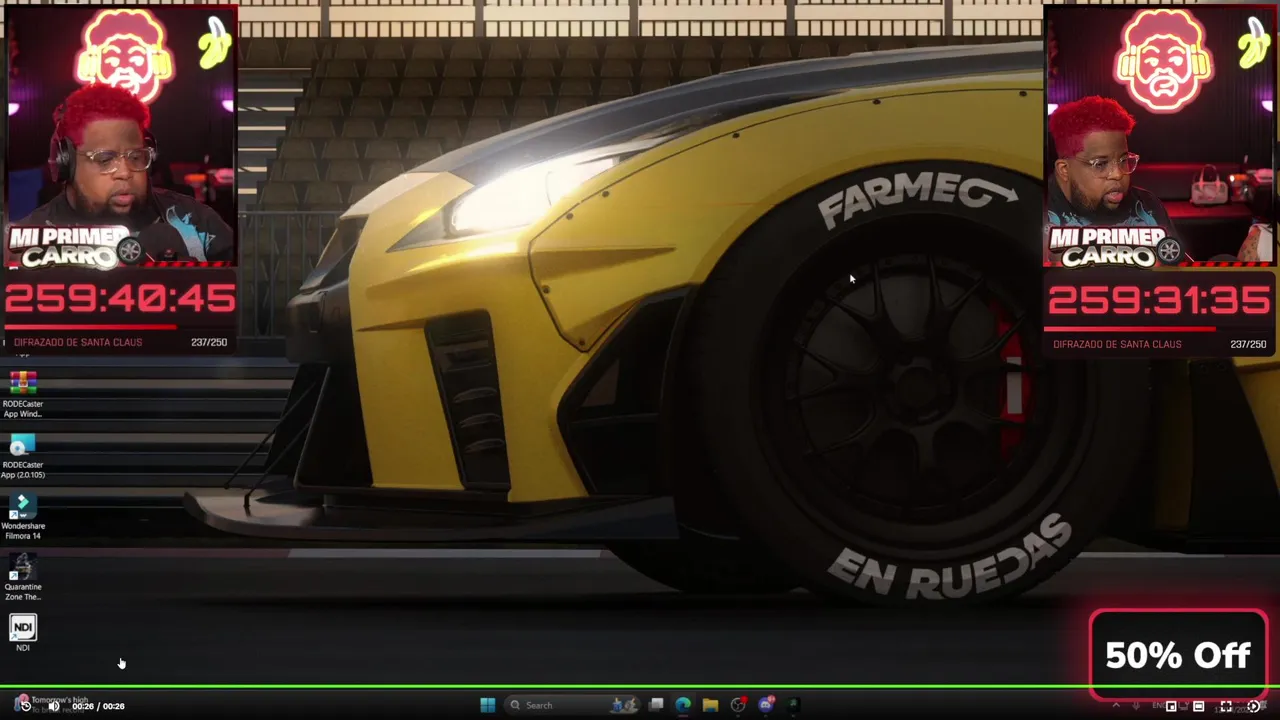Click the left webcam overlay thumbnail
The image size is (1280, 720).
tap(120, 137)
